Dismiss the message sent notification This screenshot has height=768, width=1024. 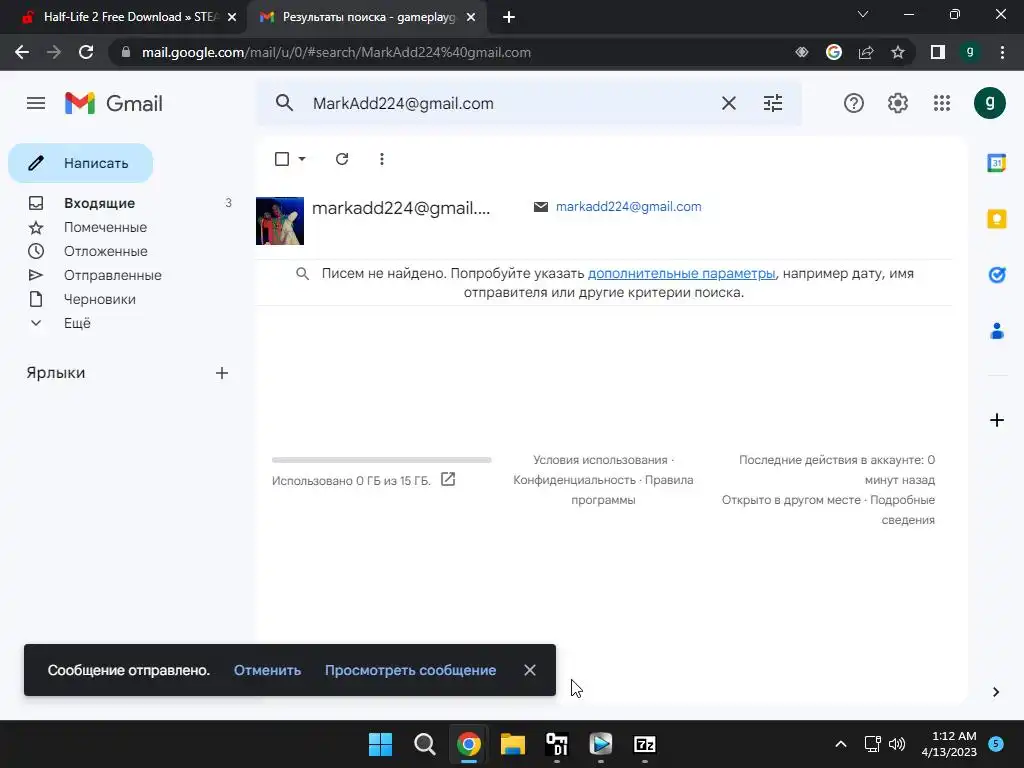530,670
